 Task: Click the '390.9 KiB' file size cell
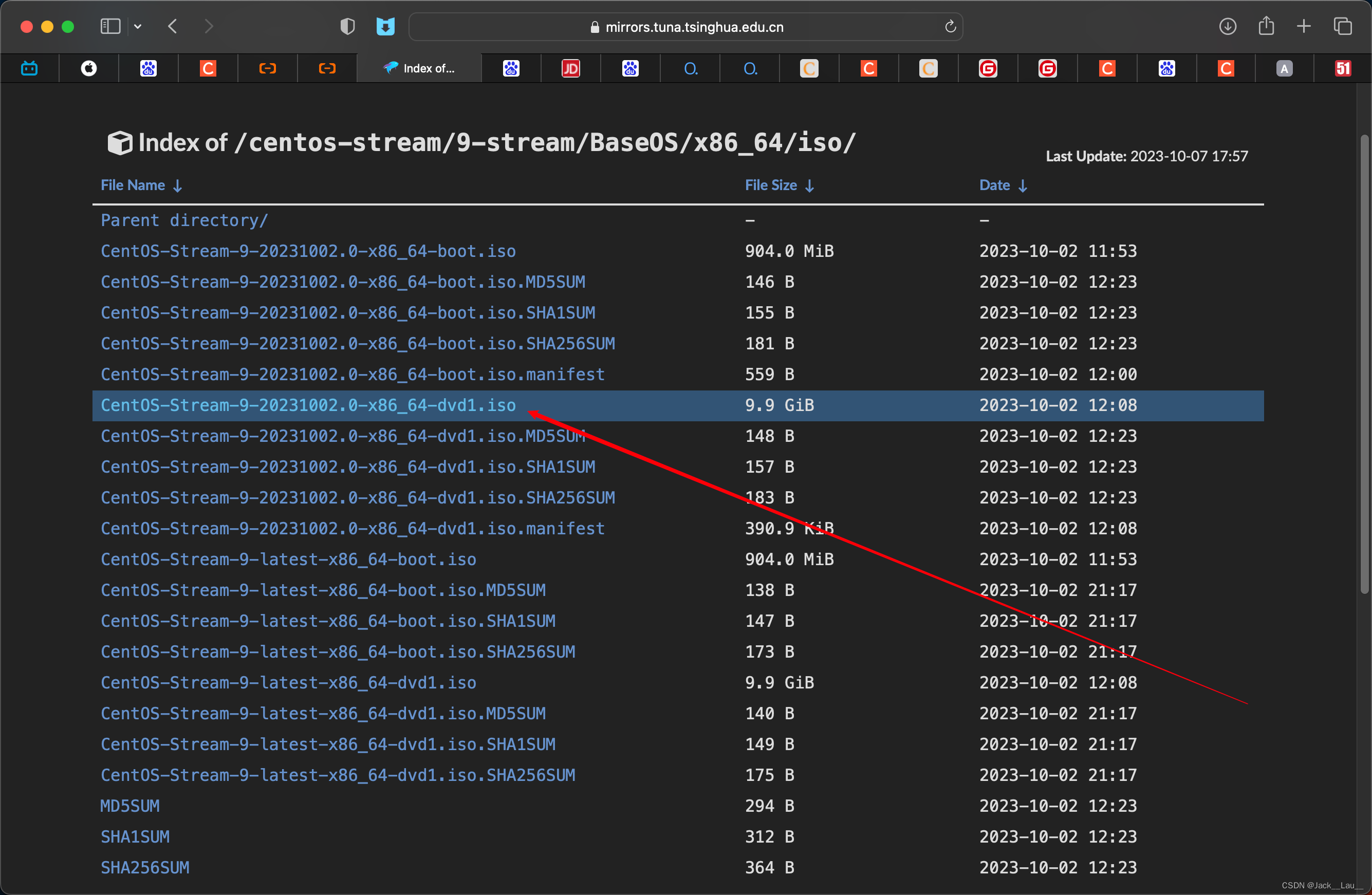(x=789, y=529)
